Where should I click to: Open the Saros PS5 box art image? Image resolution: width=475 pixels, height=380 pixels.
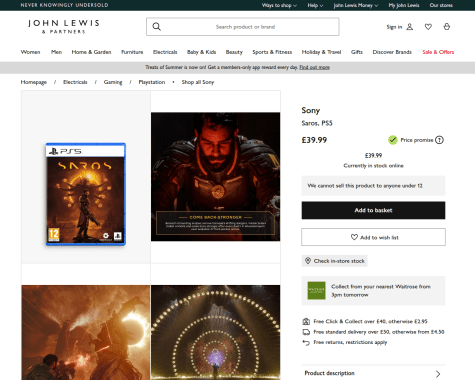tap(86, 194)
